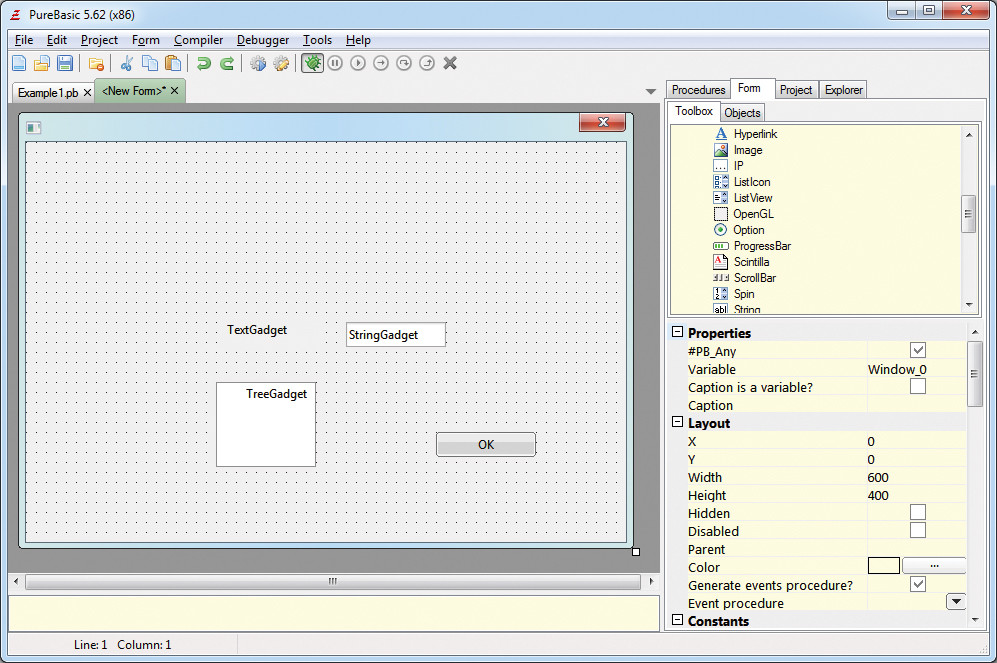Check the Disabled property checkbox
This screenshot has height=663, width=997.
tap(917, 531)
